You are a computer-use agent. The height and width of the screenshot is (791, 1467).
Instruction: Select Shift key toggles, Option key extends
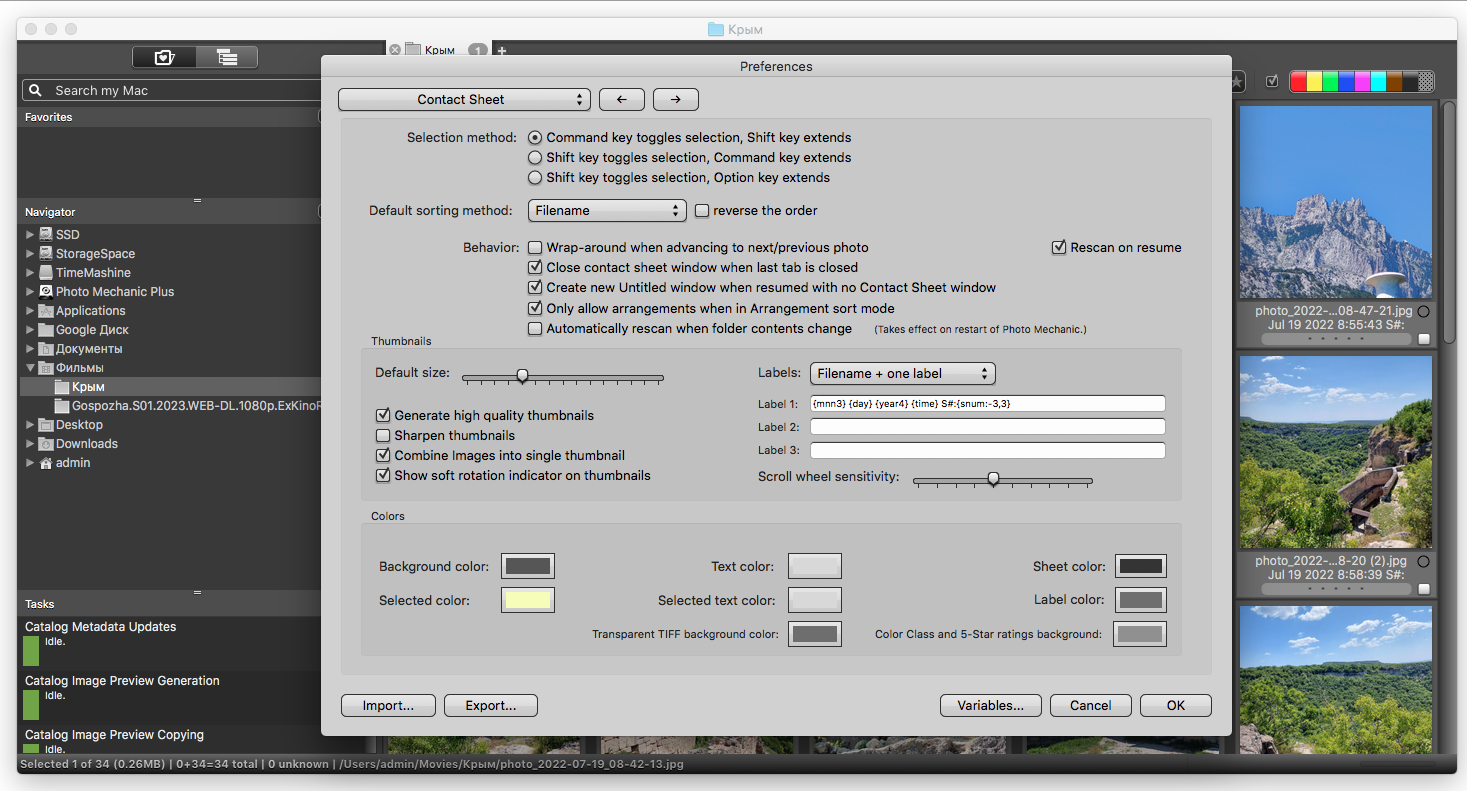click(x=536, y=178)
